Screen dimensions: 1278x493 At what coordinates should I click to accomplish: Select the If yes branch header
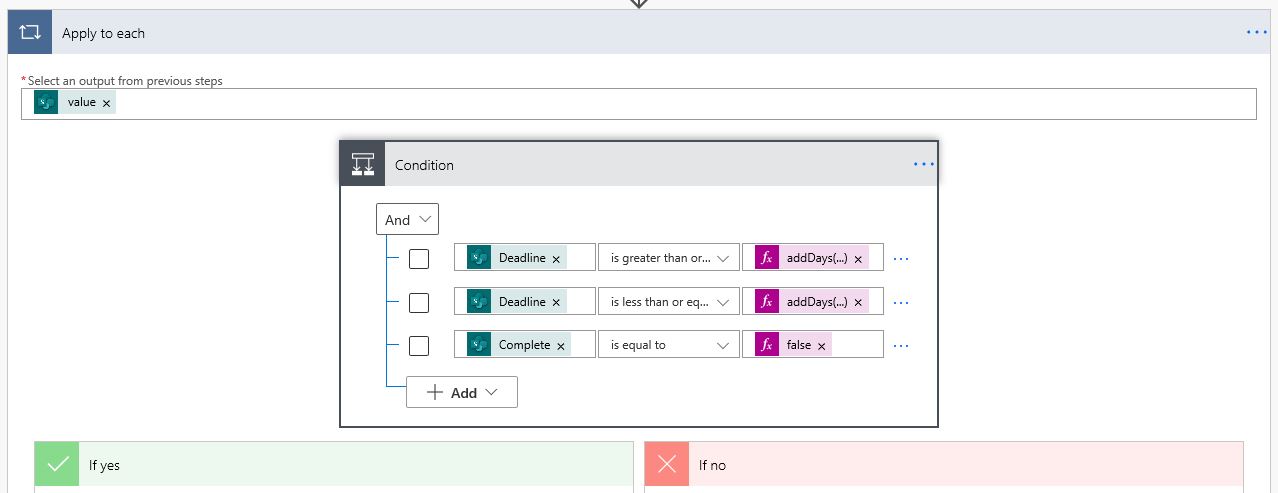coord(334,465)
